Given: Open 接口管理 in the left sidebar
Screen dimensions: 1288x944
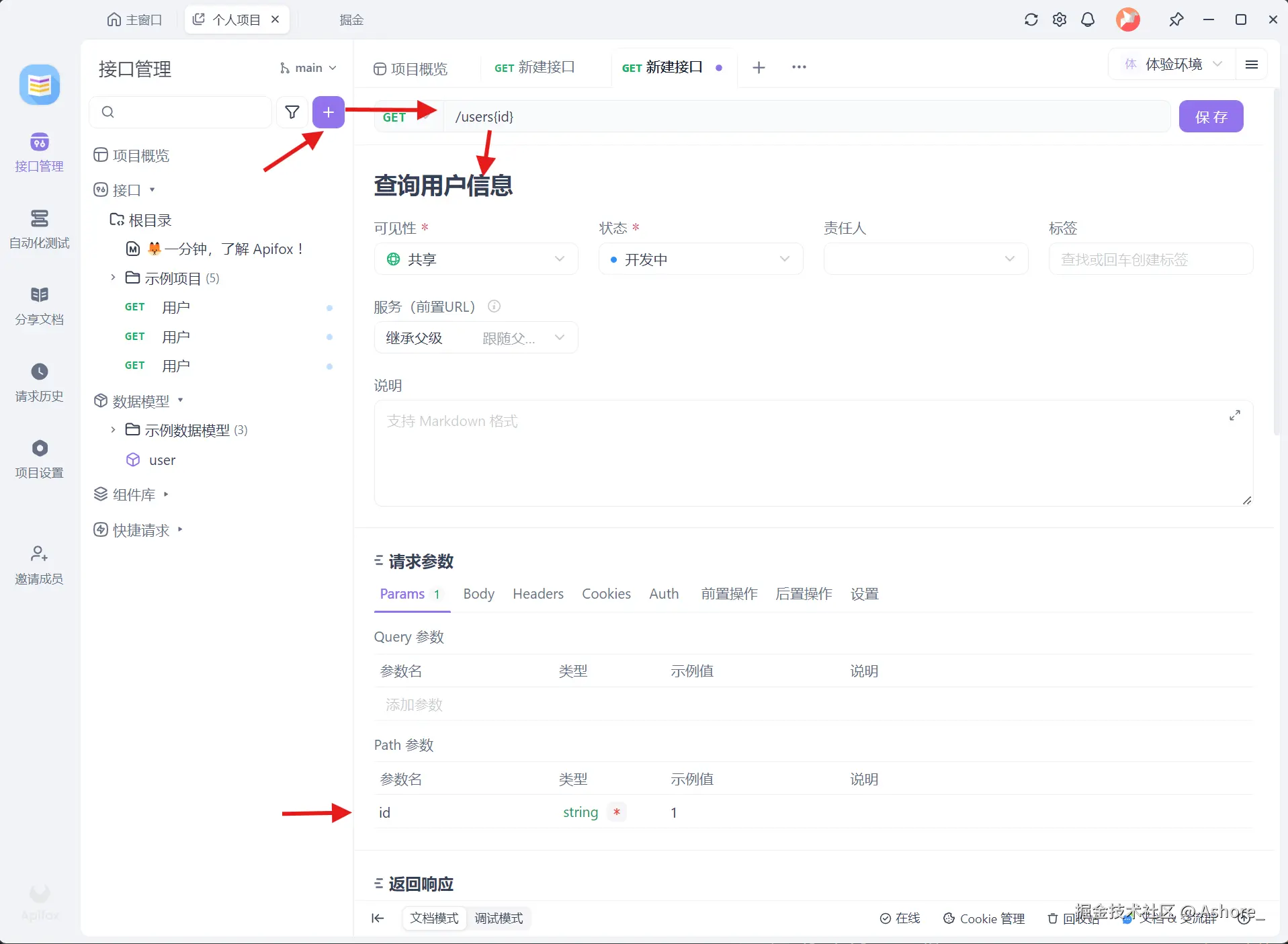Looking at the screenshot, I should coord(39,153).
